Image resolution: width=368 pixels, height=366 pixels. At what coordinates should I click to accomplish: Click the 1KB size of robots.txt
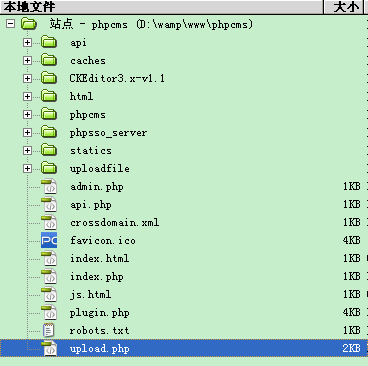[x=352, y=330]
